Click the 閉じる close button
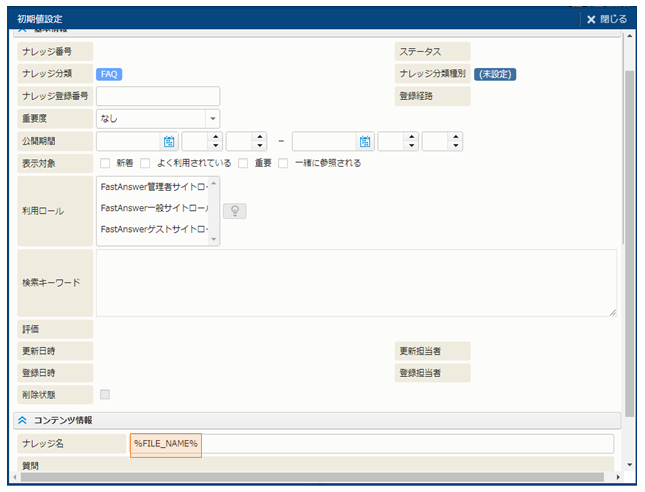 tap(607, 18)
